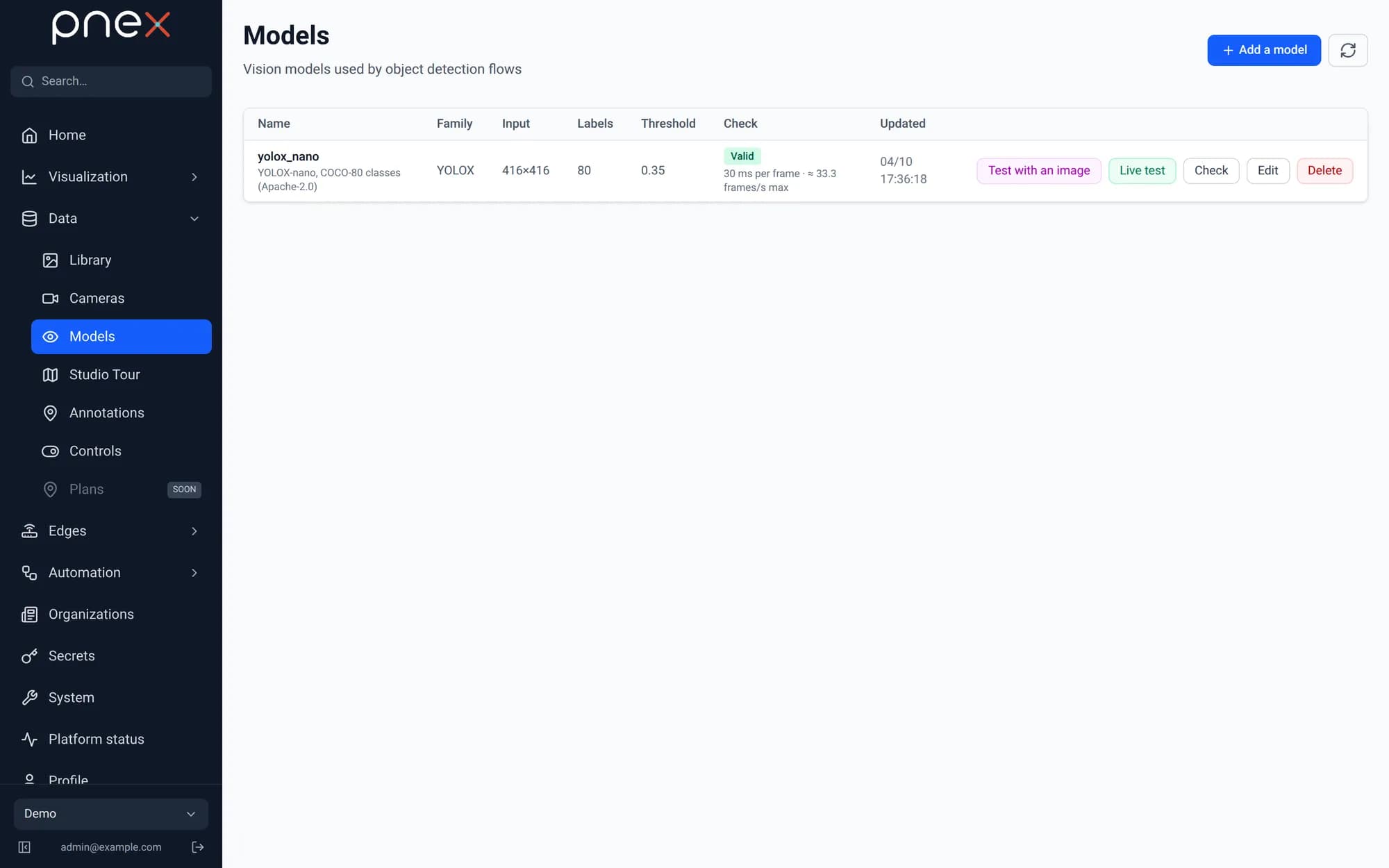This screenshot has width=1389, height=868.
Task: Open the Annotations page
Action: click(x=122, y=413)
